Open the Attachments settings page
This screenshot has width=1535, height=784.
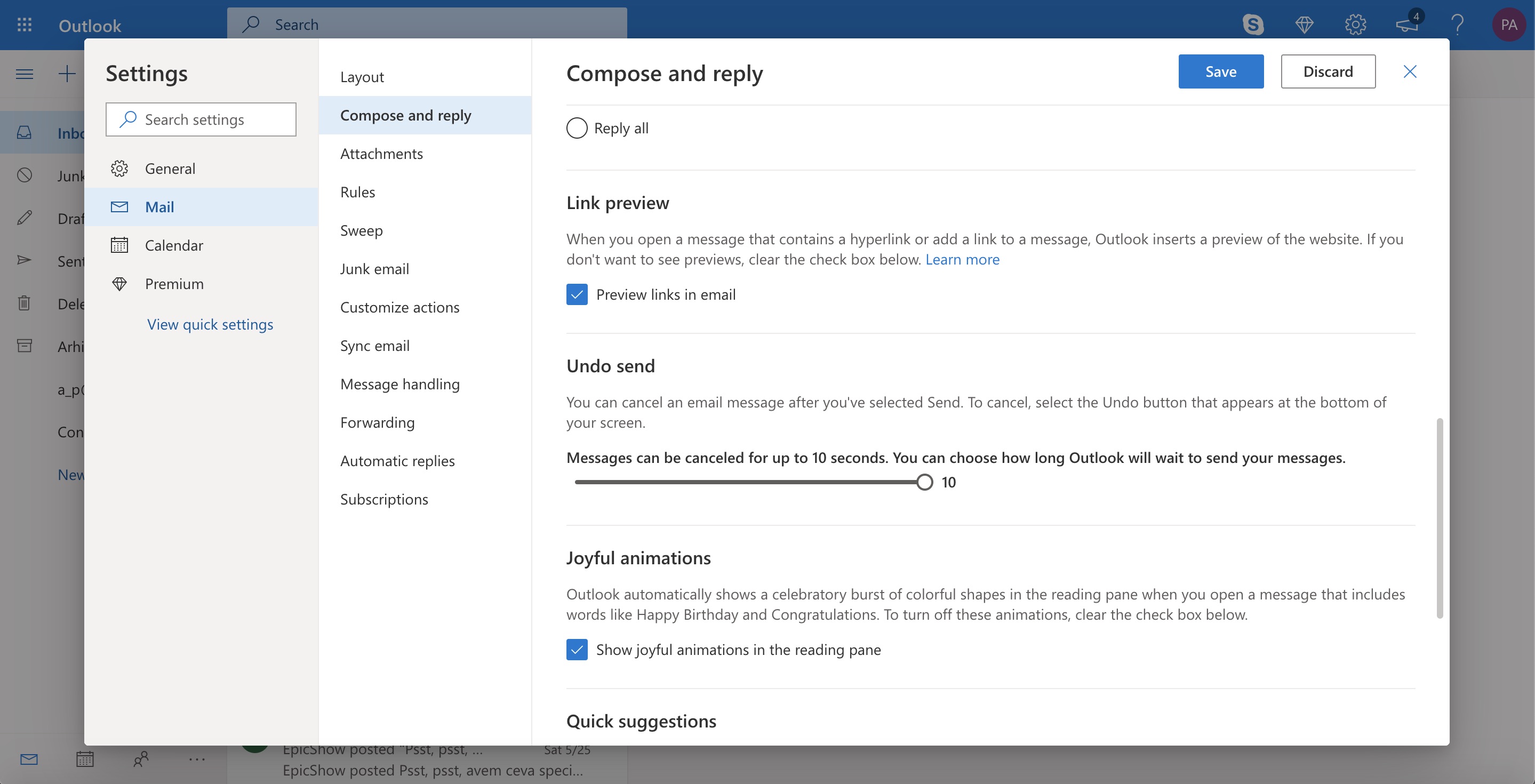[x=425, y=154]
